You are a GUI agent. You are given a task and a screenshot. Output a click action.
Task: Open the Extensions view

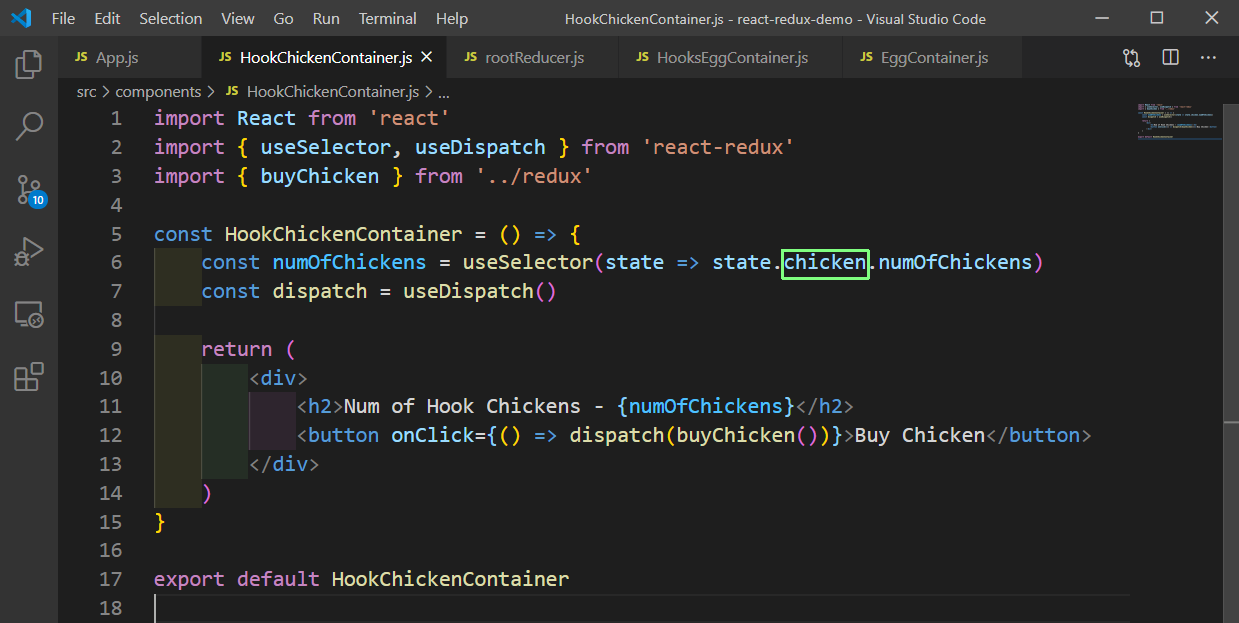click(29, 376)
